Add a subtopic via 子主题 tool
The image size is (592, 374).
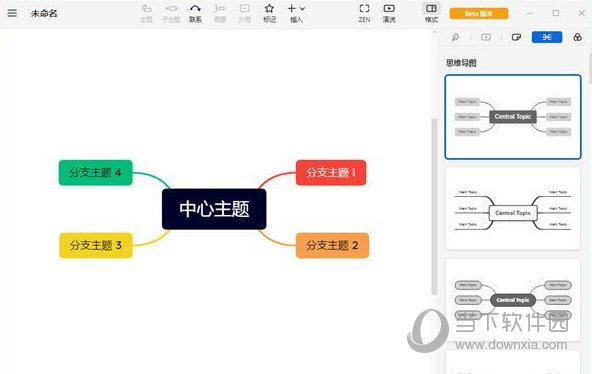171,13
